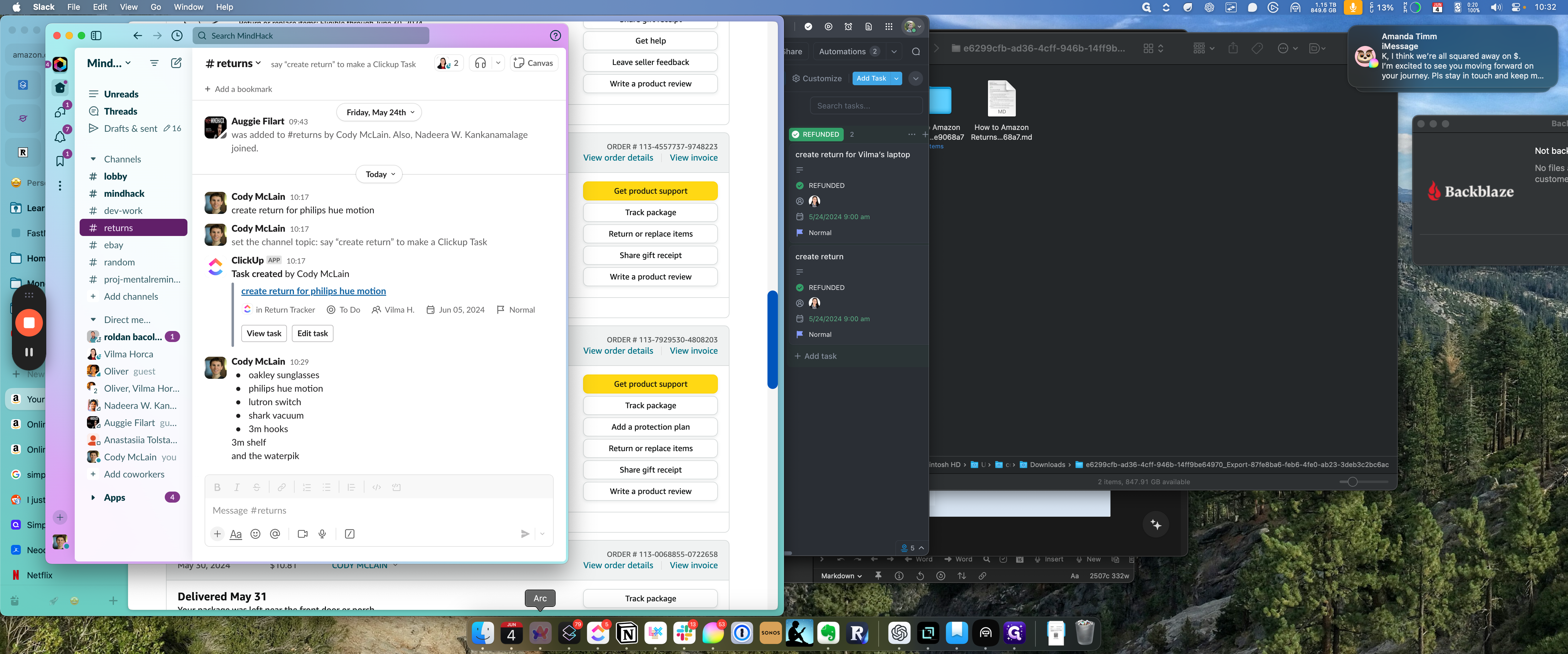Toggle code block formatting in composer
Viewport: 1568px width, 654px height.
pos(397,487)
